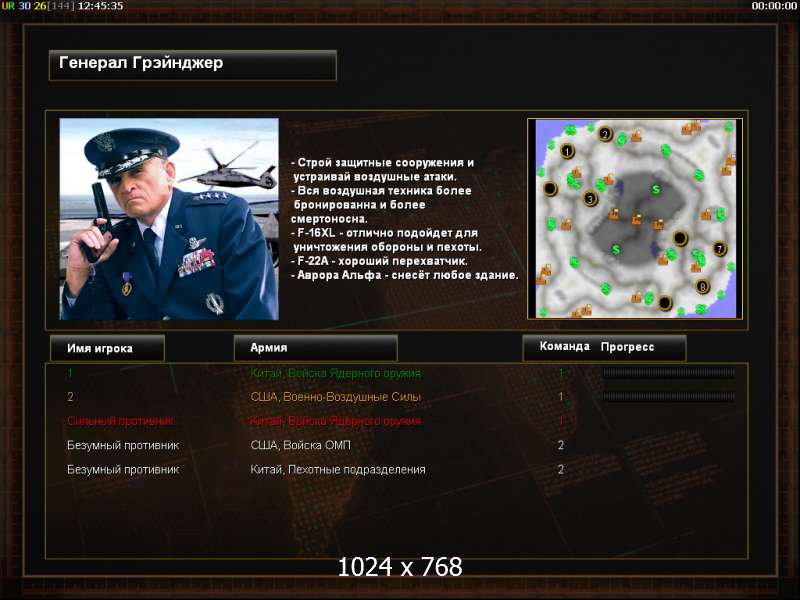Click the Армия column header
Image resolution: width=800 pixels, height=600 pixels.
[x=315, y=347]
